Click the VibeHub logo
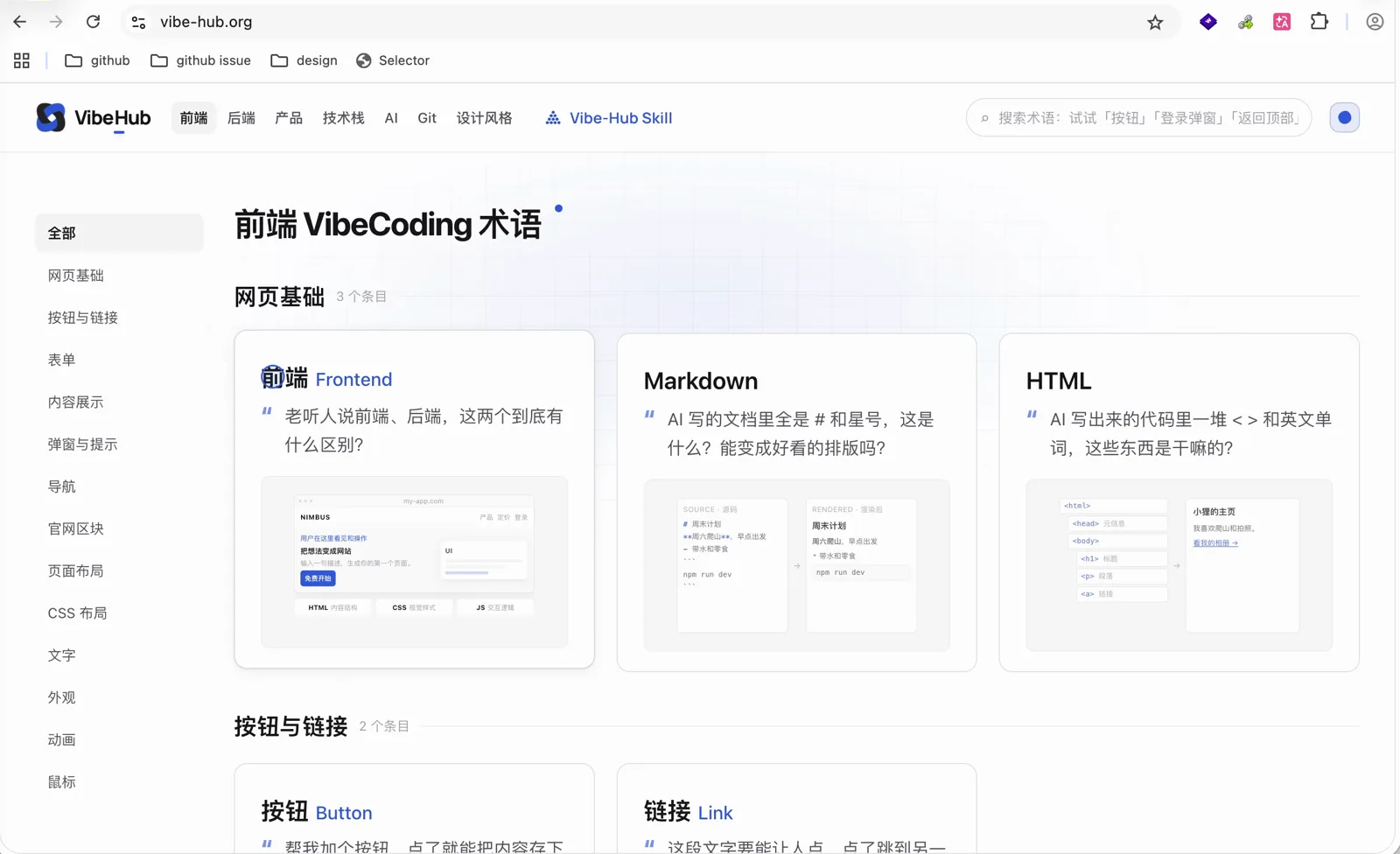This screenshot has width=1400, height=854. tap(94, 117)
